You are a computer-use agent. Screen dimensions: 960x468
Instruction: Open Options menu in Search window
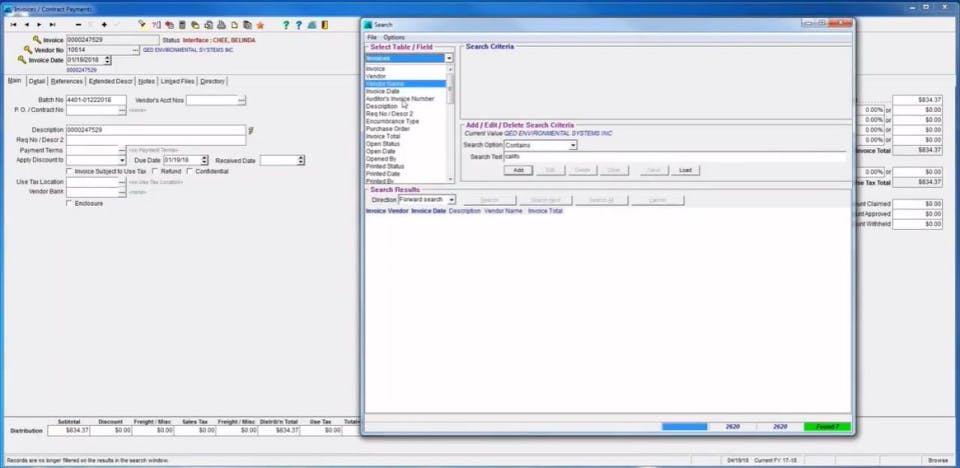pos(394,37)
